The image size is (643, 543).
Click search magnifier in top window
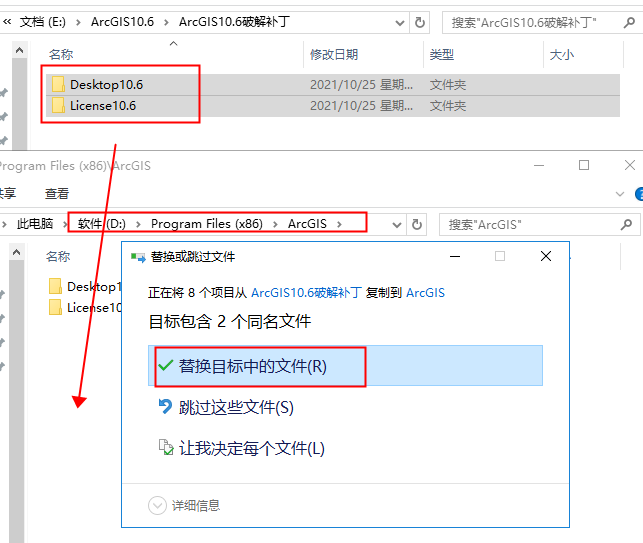tap(629, 23)
